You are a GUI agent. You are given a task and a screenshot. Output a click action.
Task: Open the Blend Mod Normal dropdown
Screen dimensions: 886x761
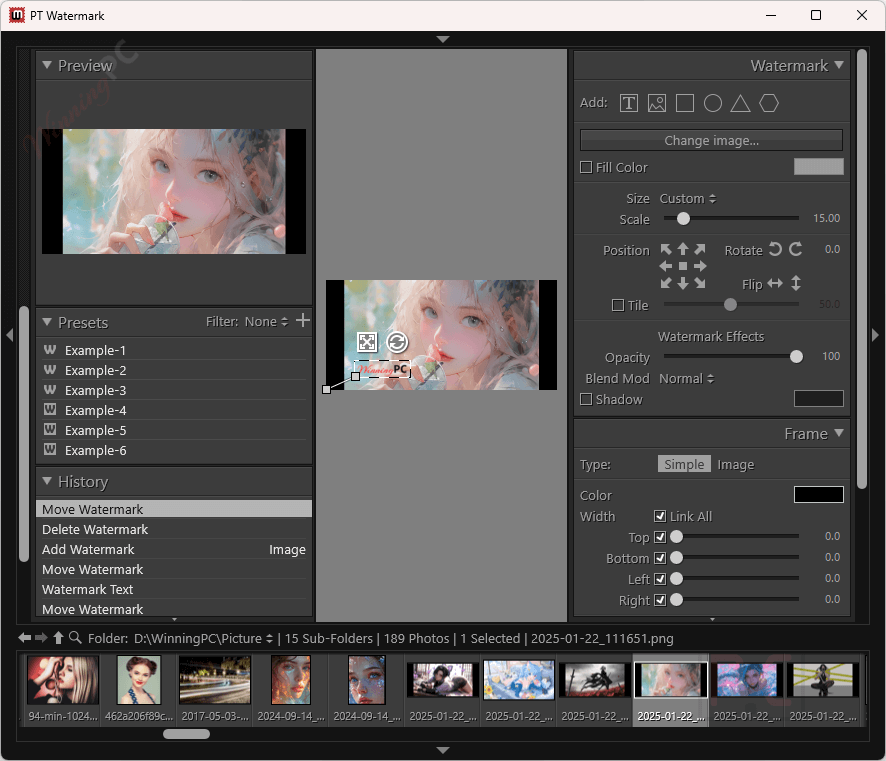pyautogui.click(x=687, y=379)
